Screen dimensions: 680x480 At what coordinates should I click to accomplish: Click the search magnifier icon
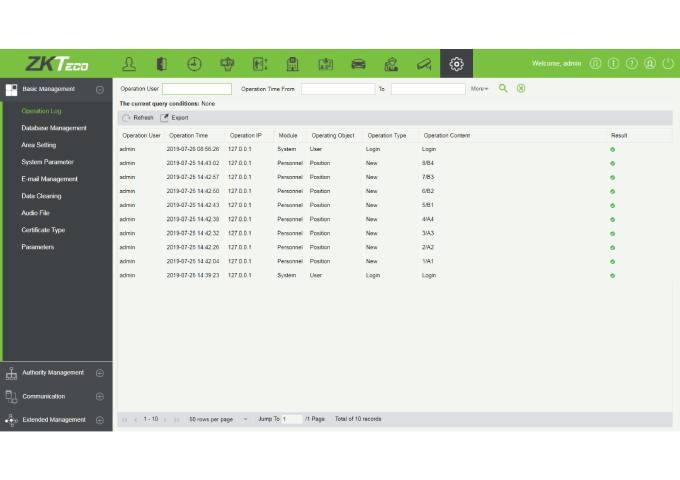[504, 89]
